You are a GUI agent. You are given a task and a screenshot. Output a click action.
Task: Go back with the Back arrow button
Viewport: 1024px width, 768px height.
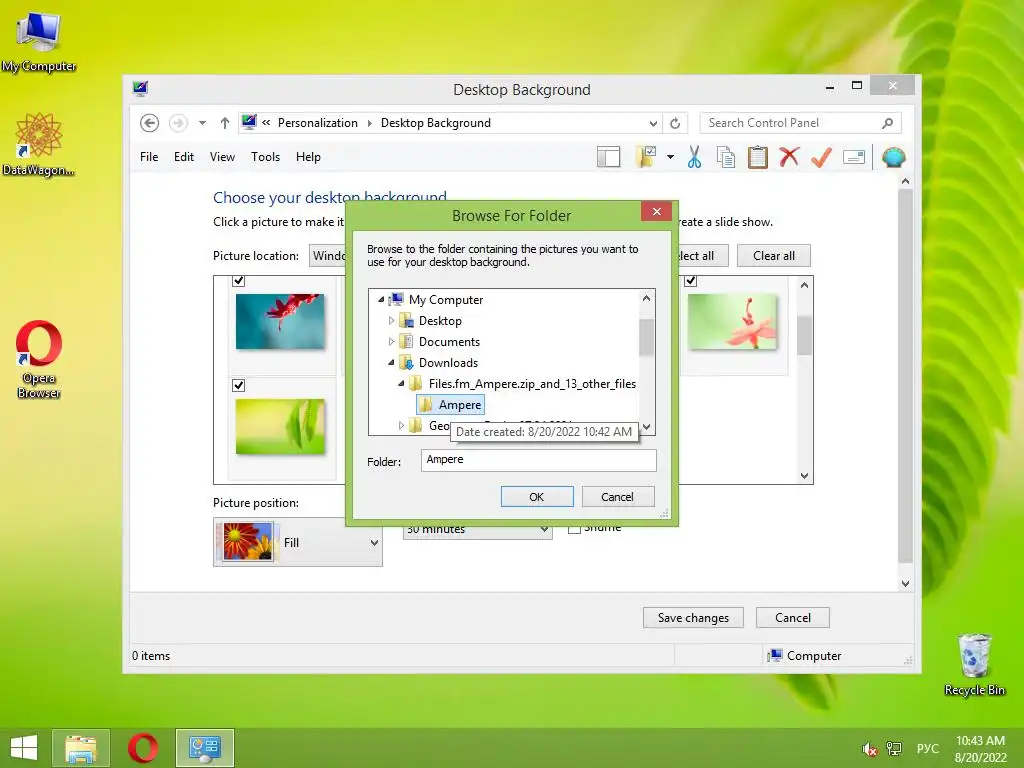coord(149,123)
